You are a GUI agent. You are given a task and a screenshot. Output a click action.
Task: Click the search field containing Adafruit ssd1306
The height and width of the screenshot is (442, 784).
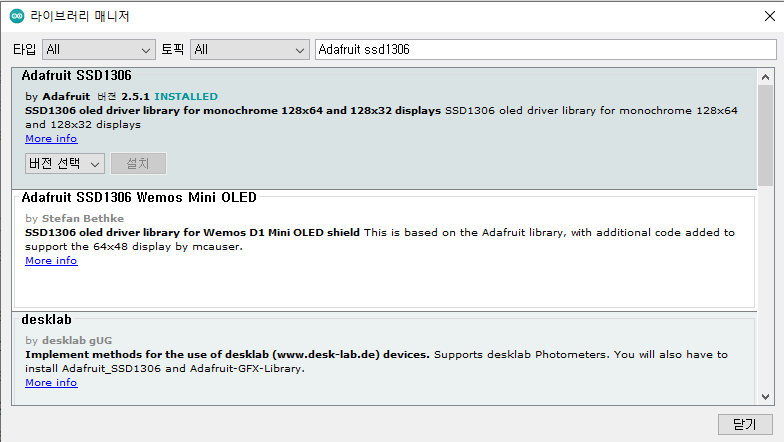click(546, 50)
